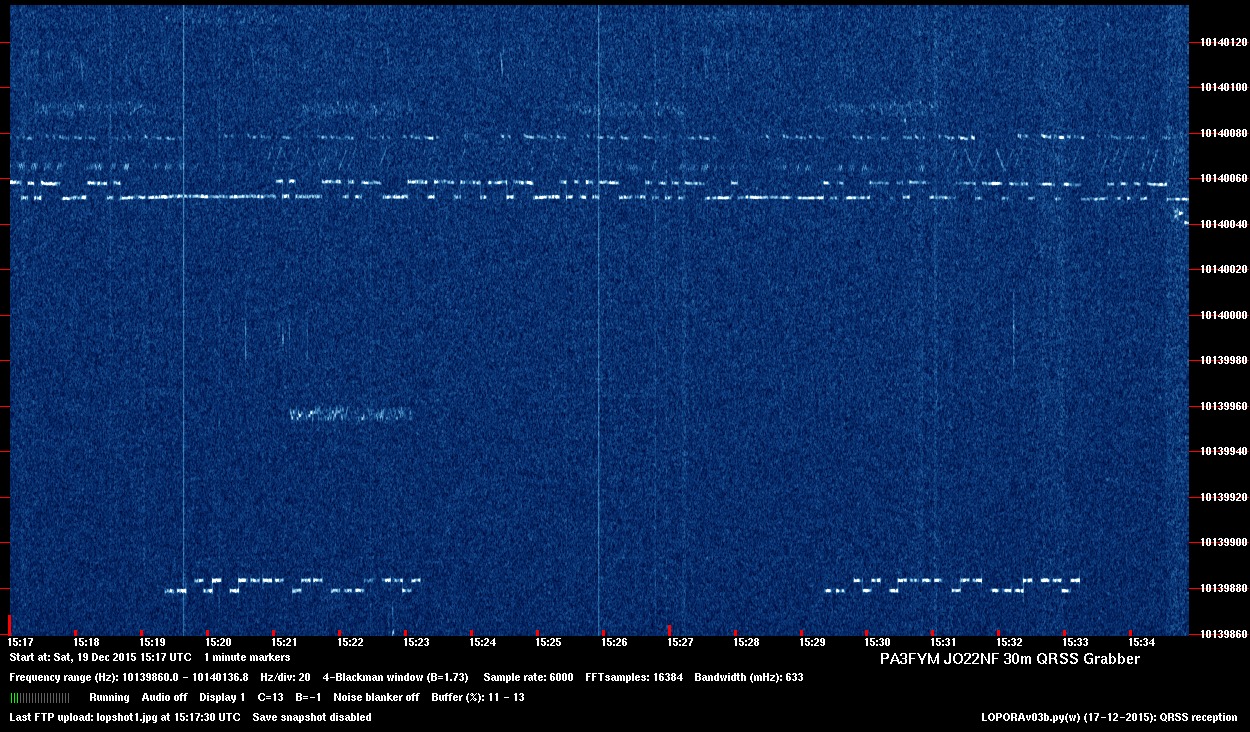
Task: Click the 'Noise blanker off' status
Action: coord(376,697)
